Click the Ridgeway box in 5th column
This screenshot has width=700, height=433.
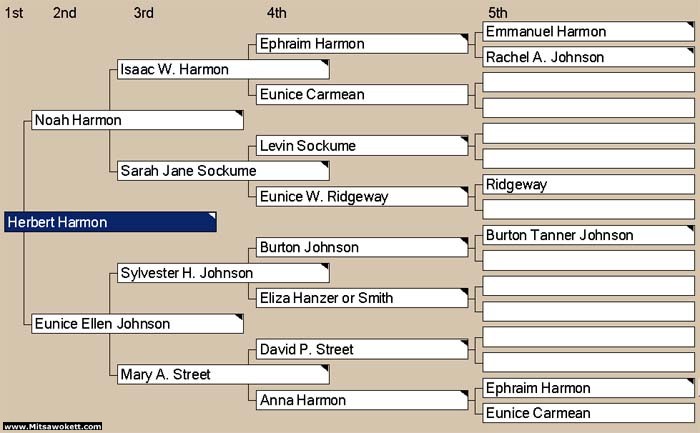click(x=588, y=184)
